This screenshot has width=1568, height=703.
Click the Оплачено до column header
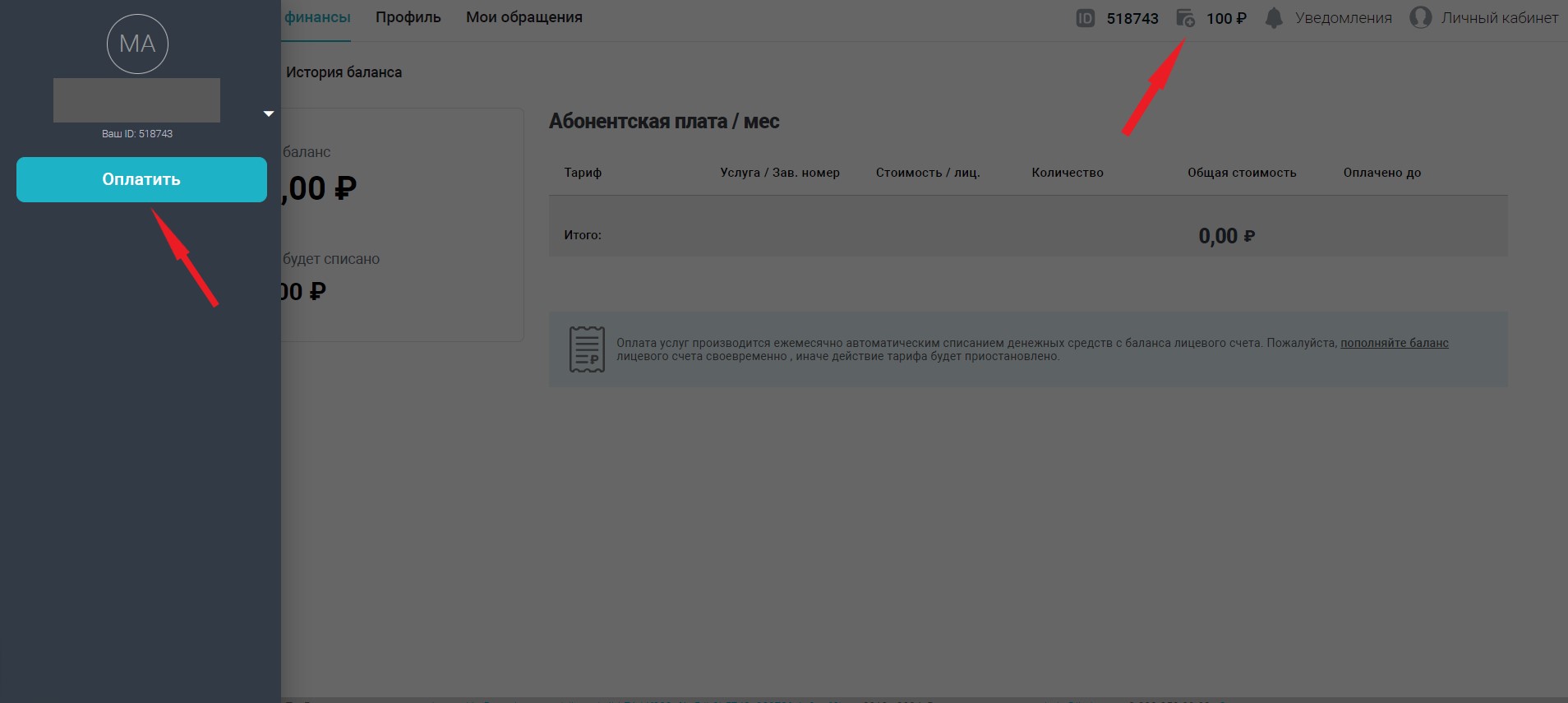click(x=1382, y=173)
